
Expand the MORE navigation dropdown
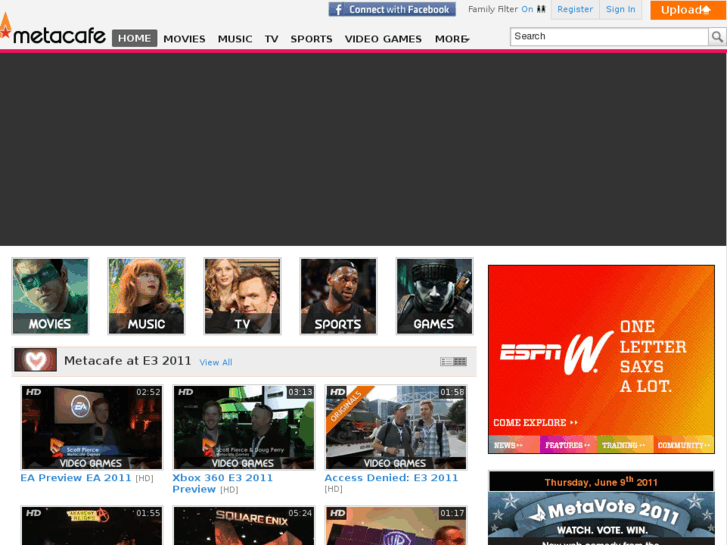tap(452, 39)
